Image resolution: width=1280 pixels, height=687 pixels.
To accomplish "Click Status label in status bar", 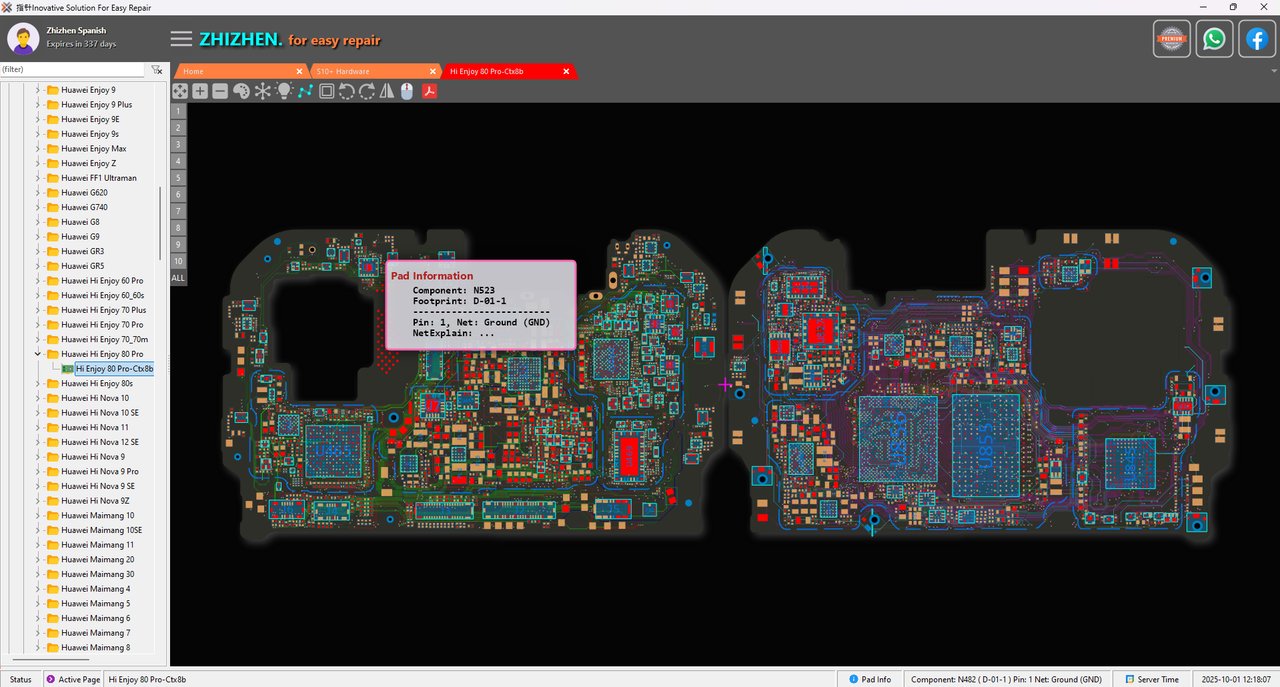I will 21,679.
